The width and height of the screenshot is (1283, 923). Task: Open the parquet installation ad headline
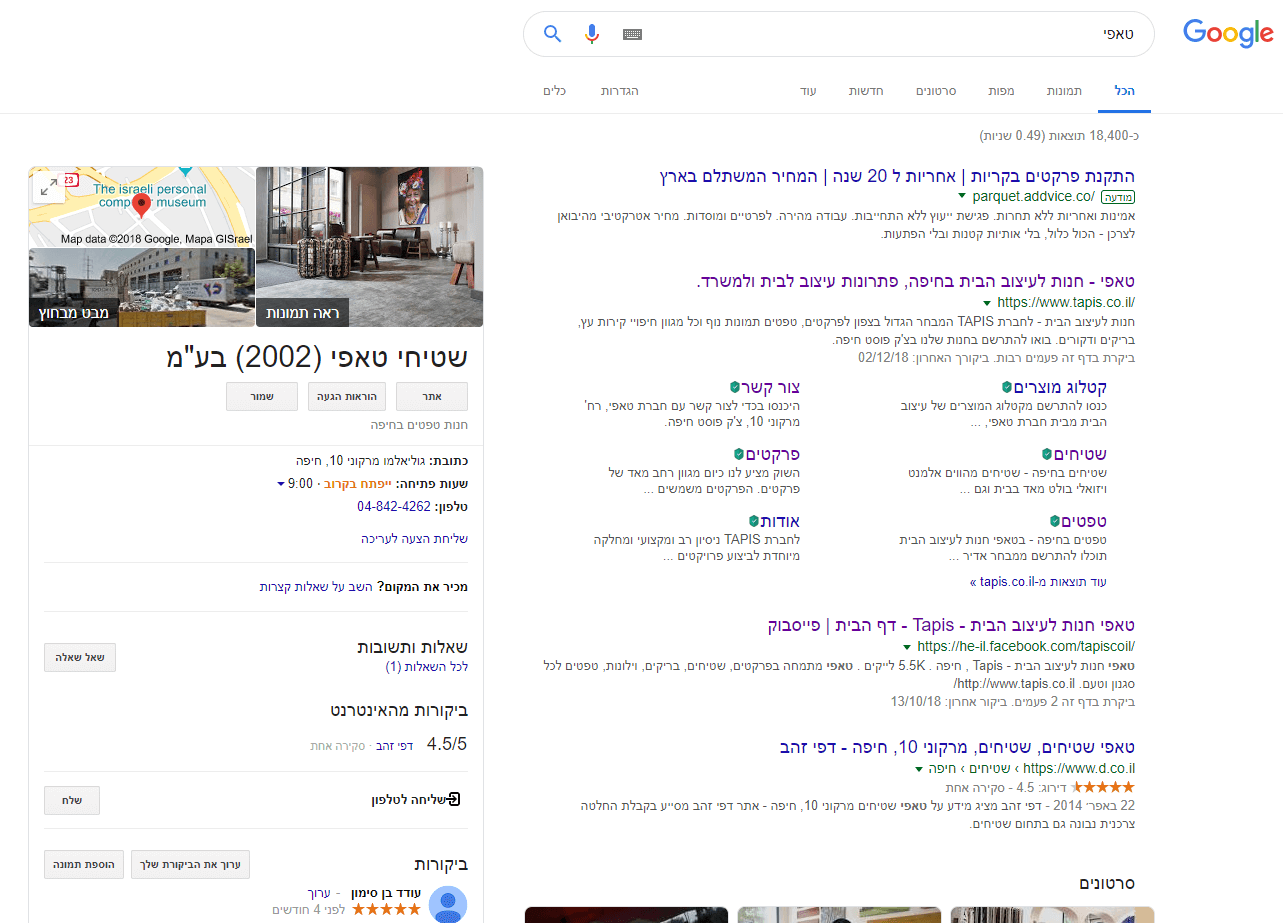coord(897,175)
